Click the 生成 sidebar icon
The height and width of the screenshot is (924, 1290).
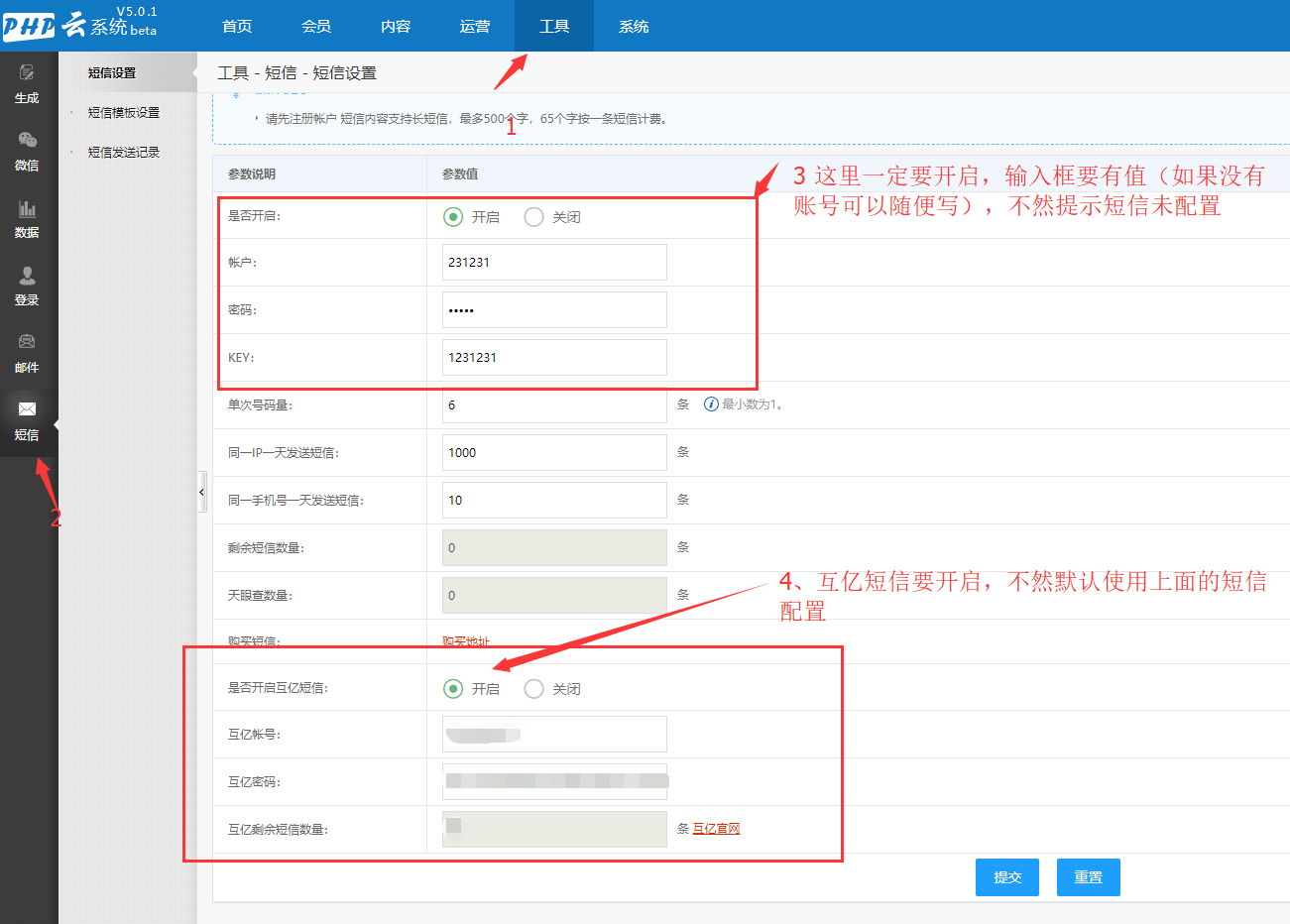(27, 73)
